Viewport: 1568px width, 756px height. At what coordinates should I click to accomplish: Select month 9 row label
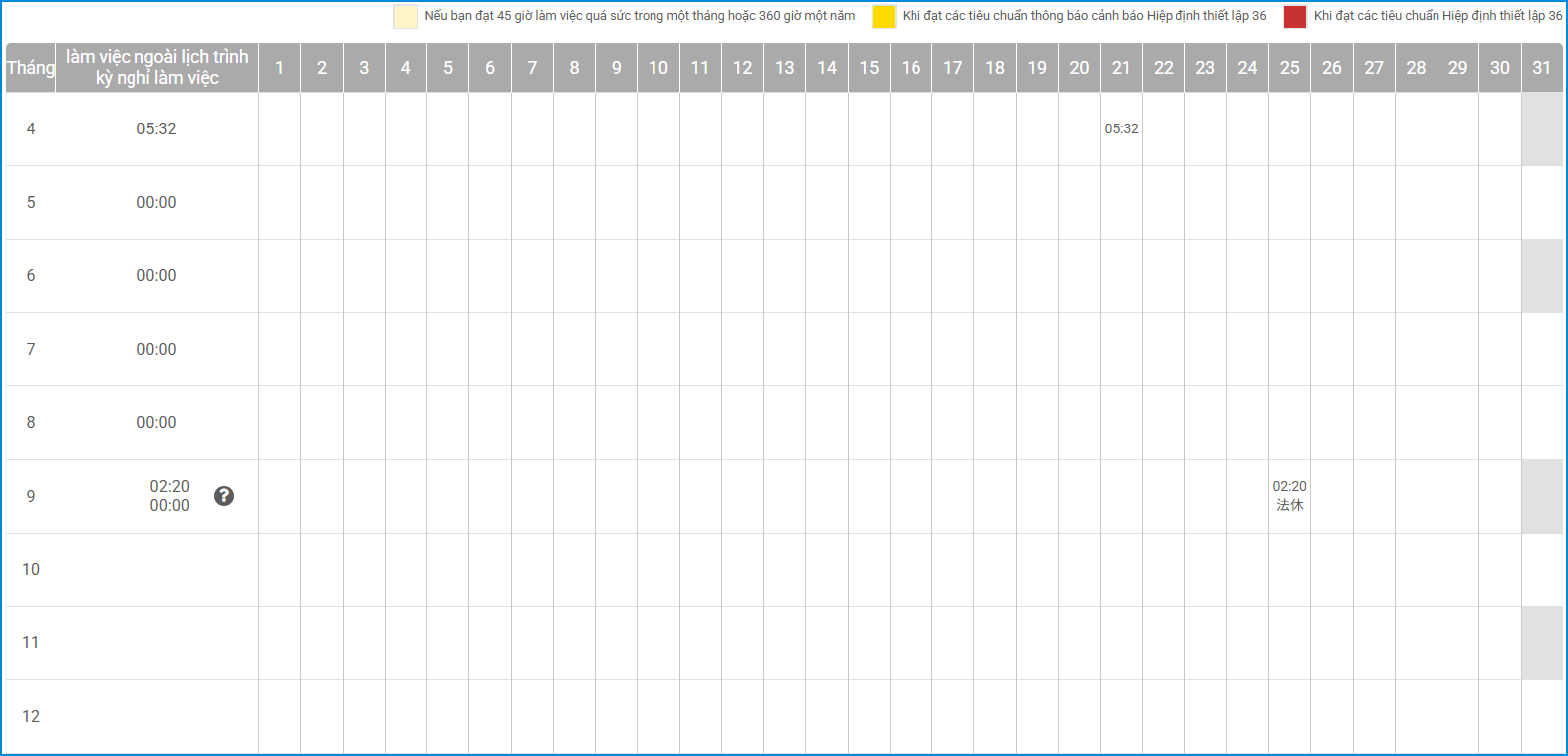(31, 496)
